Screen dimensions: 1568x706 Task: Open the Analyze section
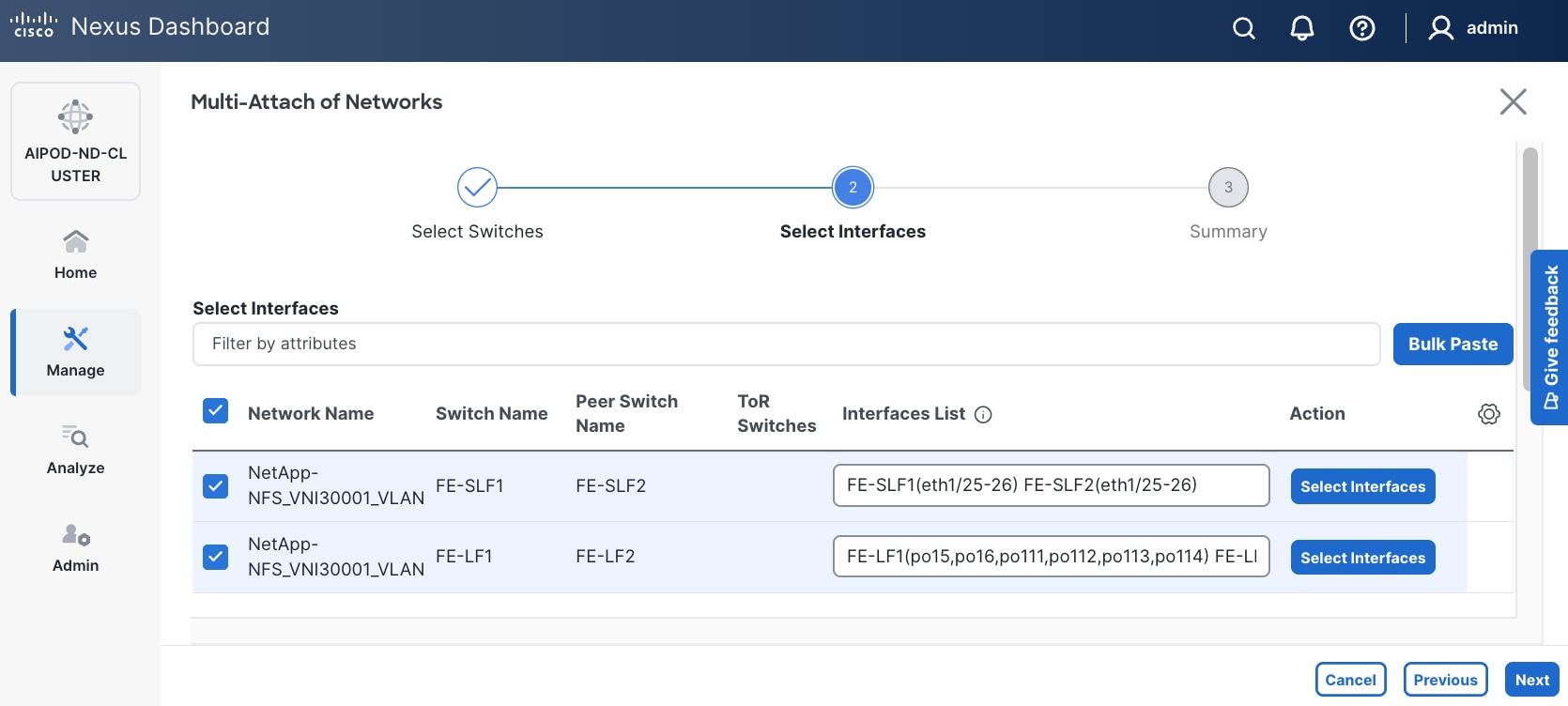click(75, 450)
